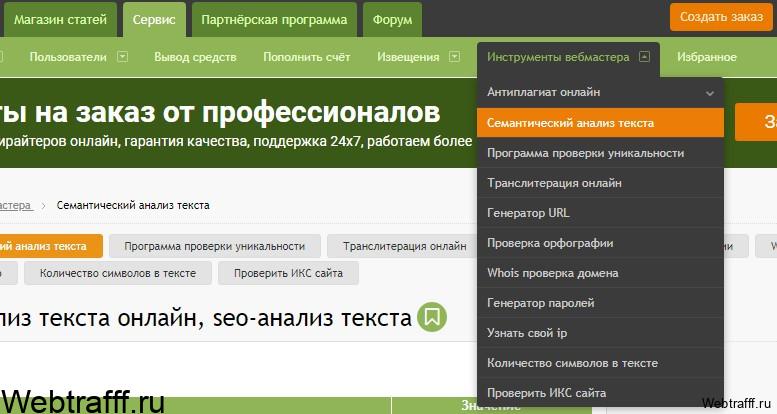This screenshot has width=777, height=414.
Task: Open Вывод средств
Action: [195, 57]
